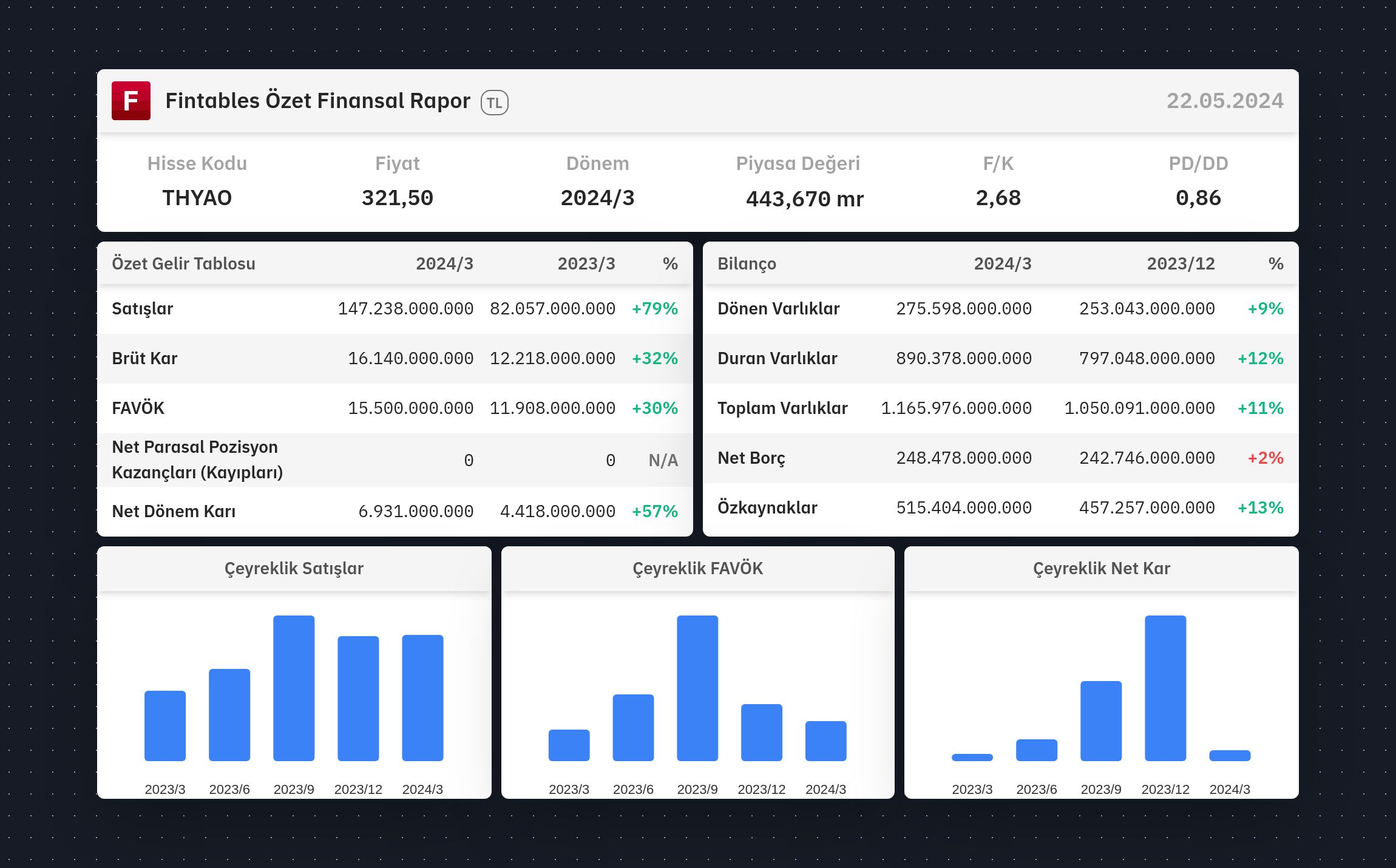Click Toplam Varlıklar value 1.165.976.000.000
The width and height of the screenshot is (1396, 868).
pyautogui.click(x=956, y=408)
